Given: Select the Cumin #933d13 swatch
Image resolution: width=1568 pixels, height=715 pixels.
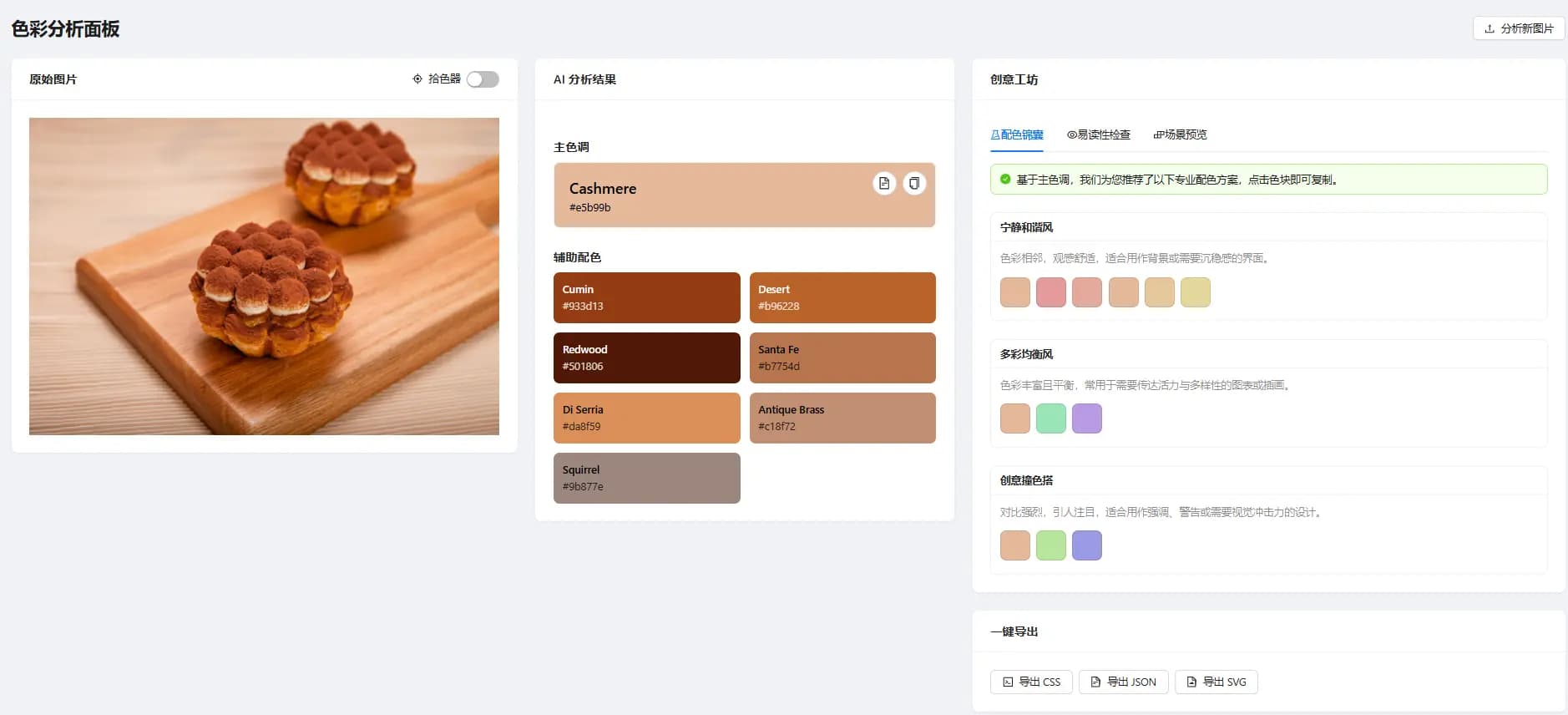Looking at the screenshot, I should click(x=646, y=297).
